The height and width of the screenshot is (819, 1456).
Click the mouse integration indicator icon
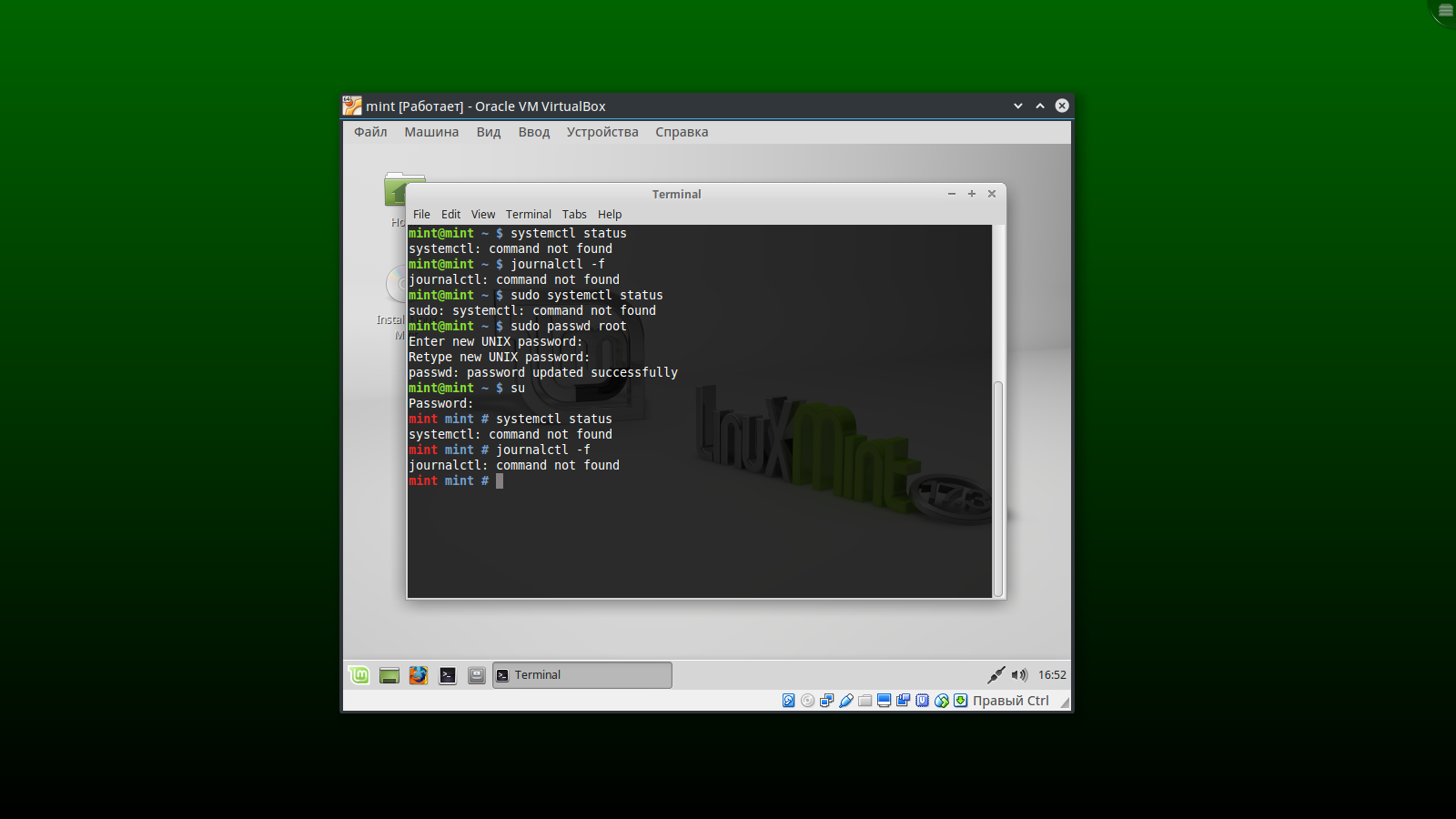coord(941,701)
